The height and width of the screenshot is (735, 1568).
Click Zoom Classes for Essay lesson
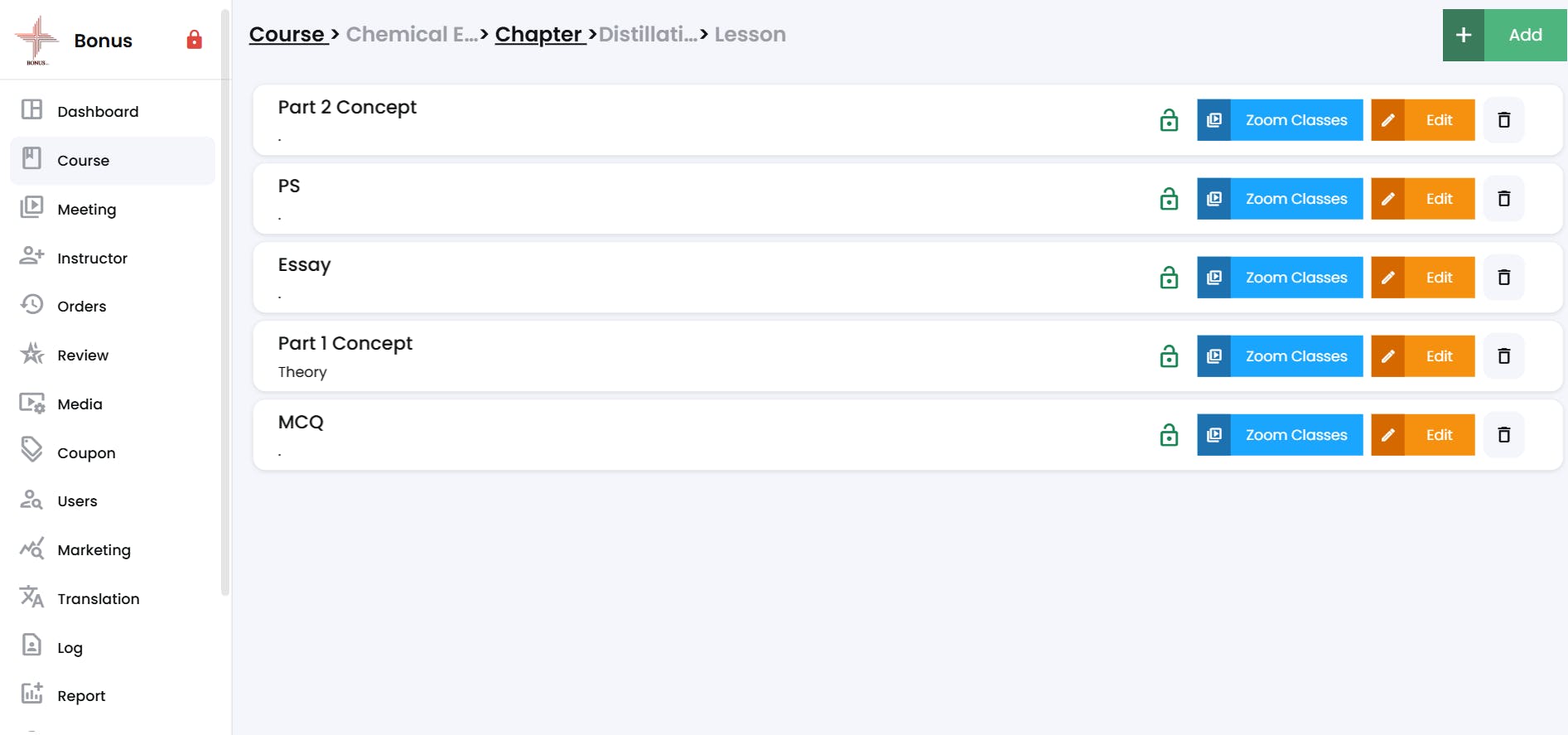tap(1280, 278)
